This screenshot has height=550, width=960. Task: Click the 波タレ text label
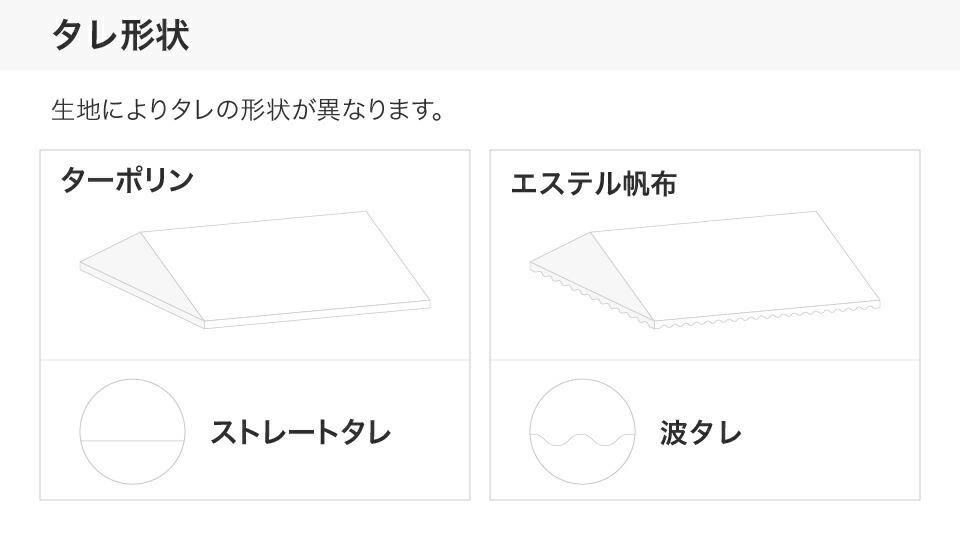[701, 432]
